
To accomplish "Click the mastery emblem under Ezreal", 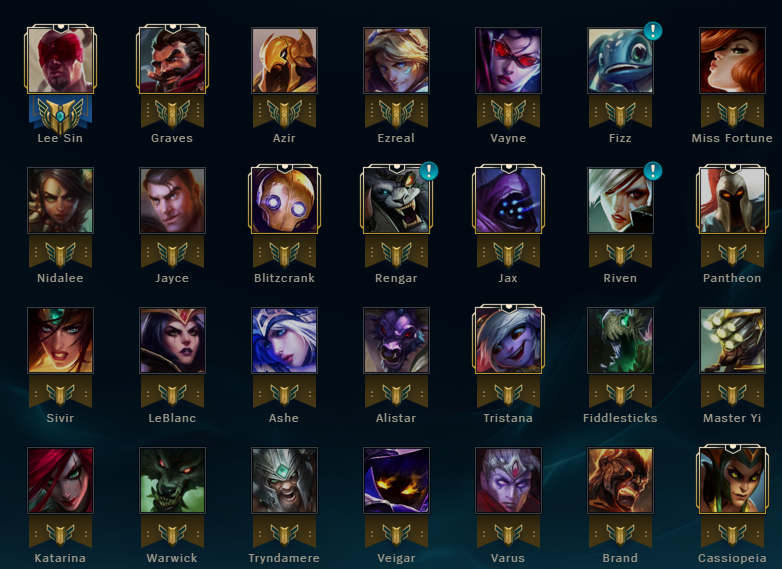I will click(396, 113).
